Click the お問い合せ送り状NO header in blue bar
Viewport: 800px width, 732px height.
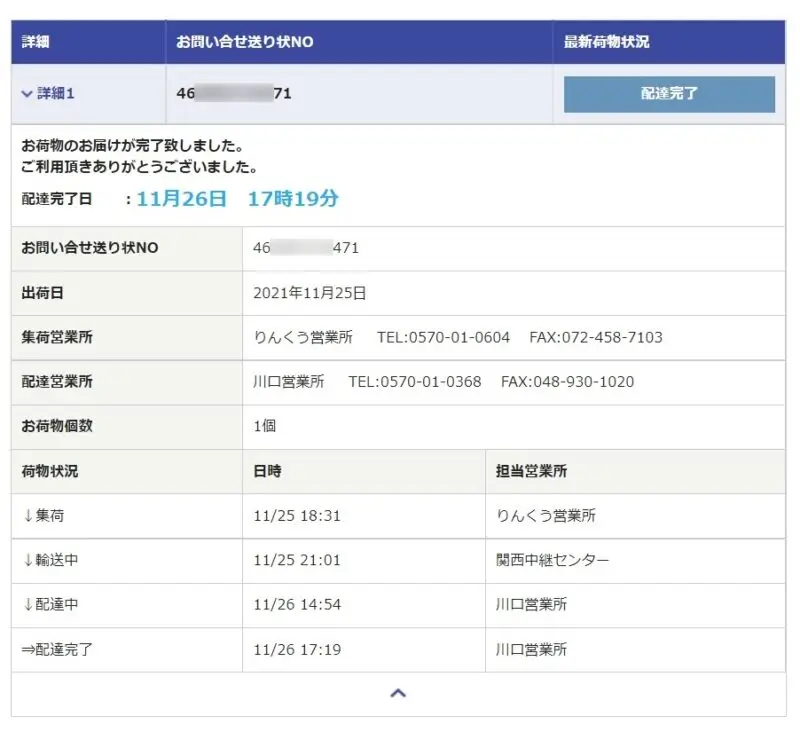click(x=245, y=42)
